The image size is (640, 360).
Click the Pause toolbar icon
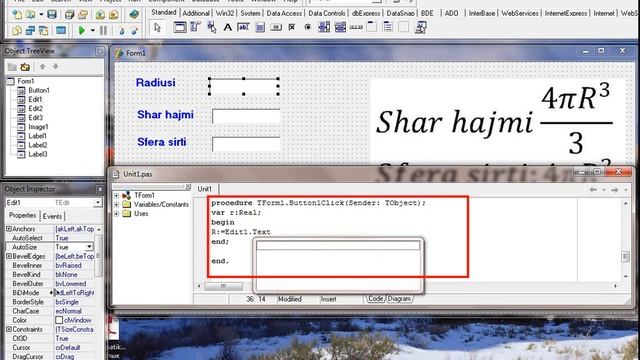point(104,31)
